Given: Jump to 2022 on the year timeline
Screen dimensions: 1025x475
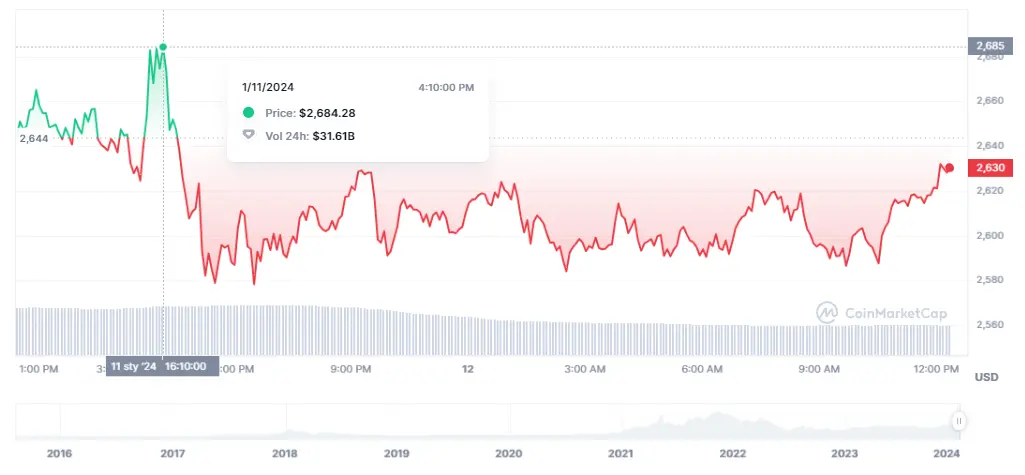Looking at the screenshot, I should coord(733,453).
